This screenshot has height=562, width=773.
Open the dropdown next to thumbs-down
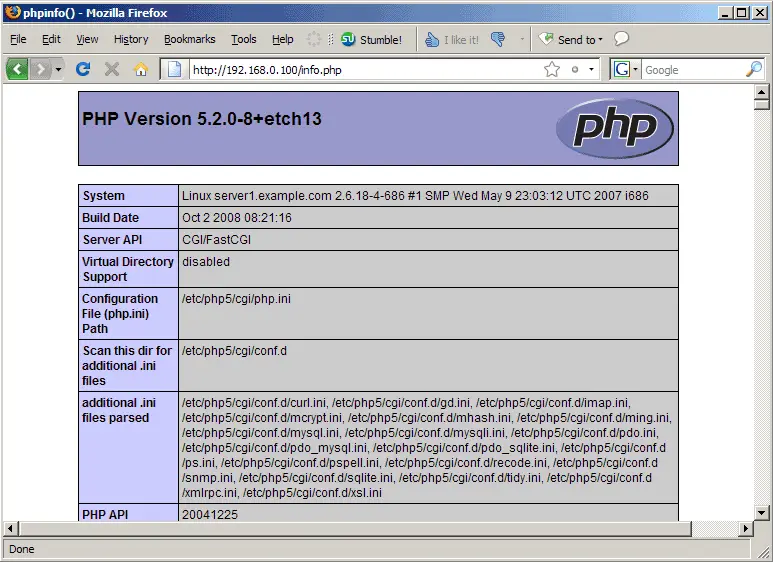(x=522, y=39)
